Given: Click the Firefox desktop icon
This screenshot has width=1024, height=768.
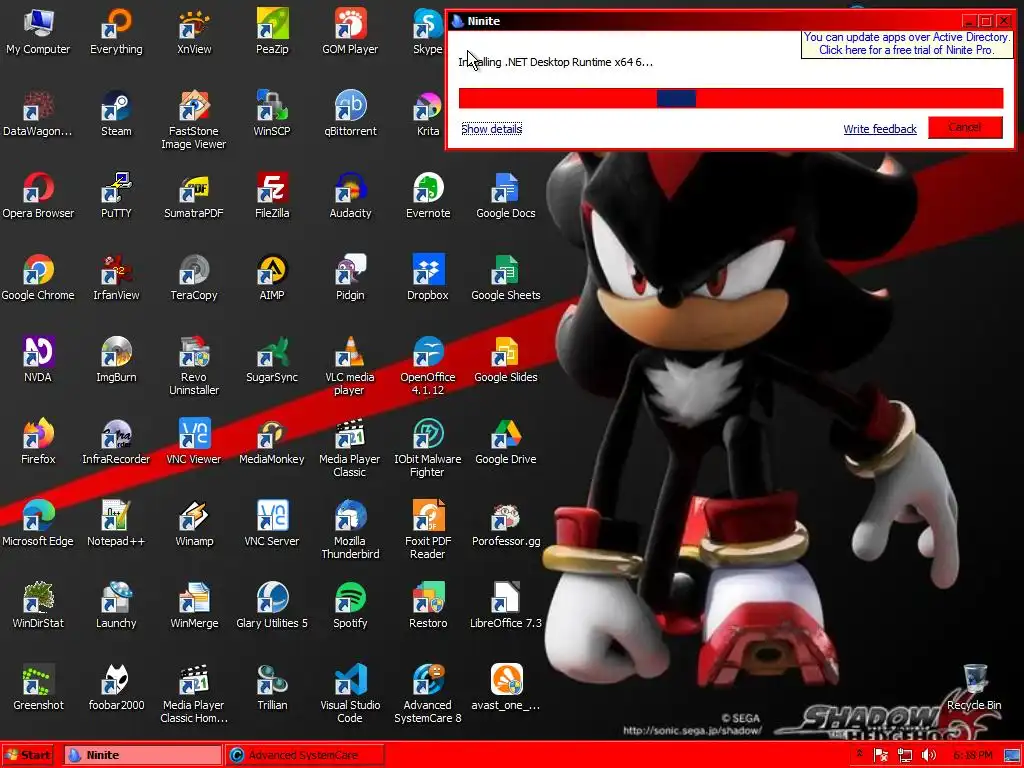Looking at the screenshot, I should [x=38, y=441].
